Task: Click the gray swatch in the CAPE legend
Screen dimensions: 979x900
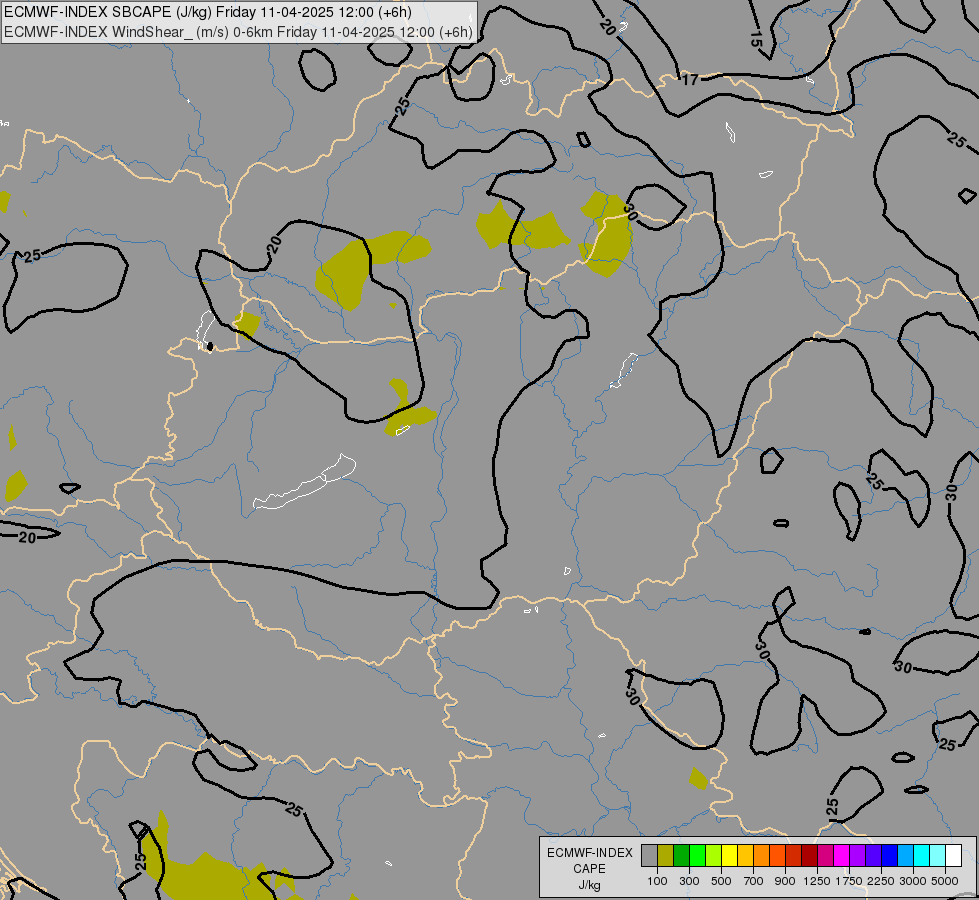Action: [649, 856]
